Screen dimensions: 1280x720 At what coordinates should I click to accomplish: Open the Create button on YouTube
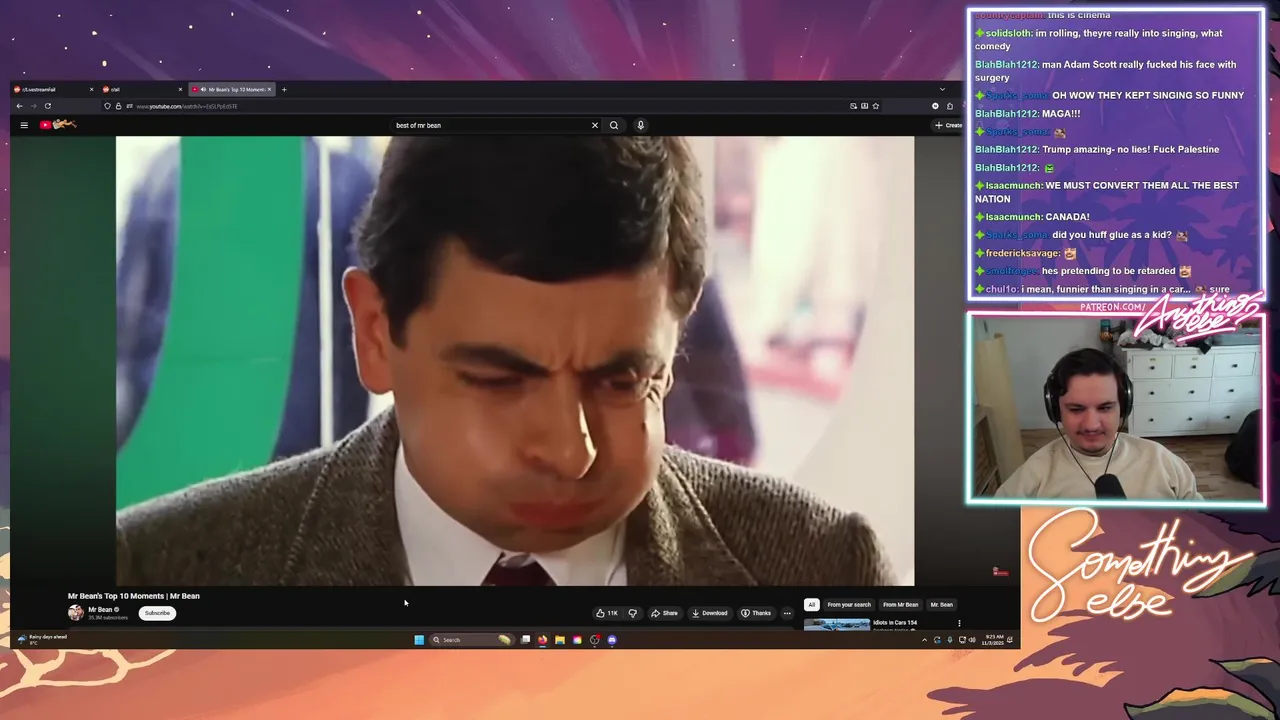(x=947, y=125)
